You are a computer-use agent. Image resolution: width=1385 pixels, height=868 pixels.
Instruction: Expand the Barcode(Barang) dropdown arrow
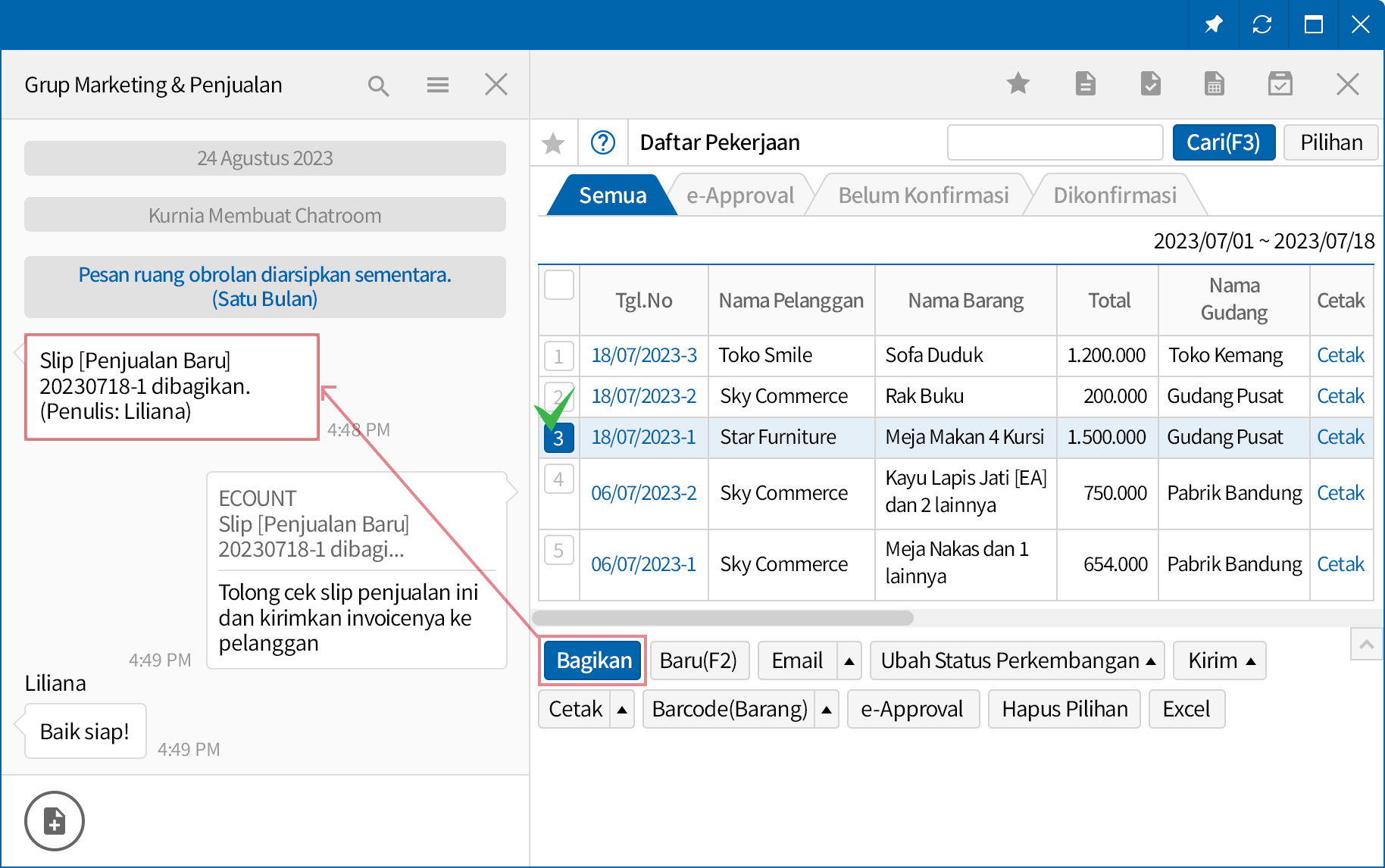(x=827, y=710)
